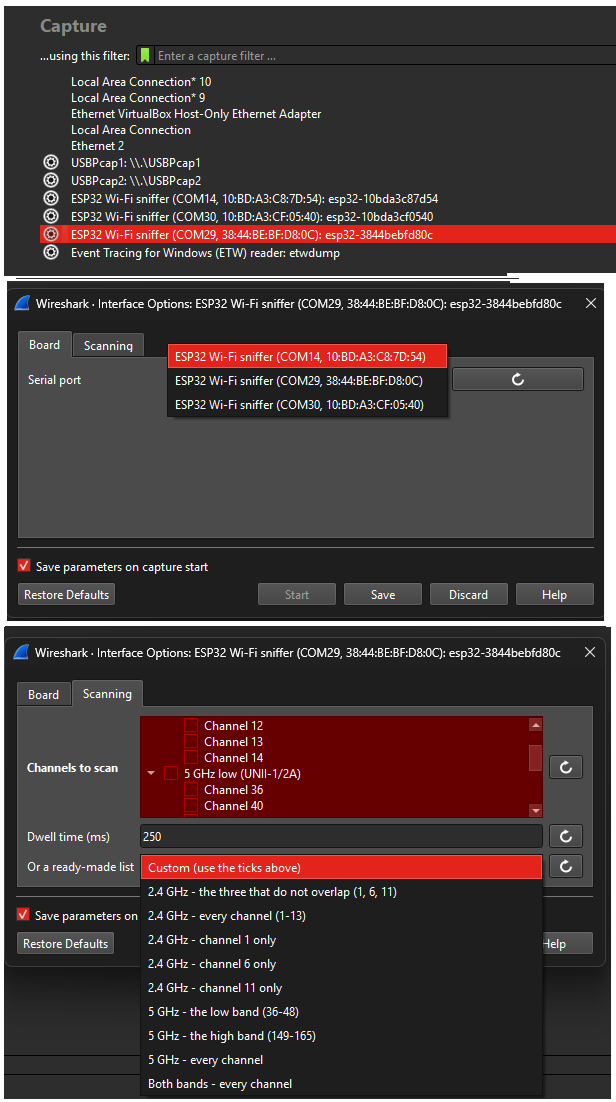Open gear options for COM30 ESP32 sniffer
Screen dimensions: 616x1102
51,216
